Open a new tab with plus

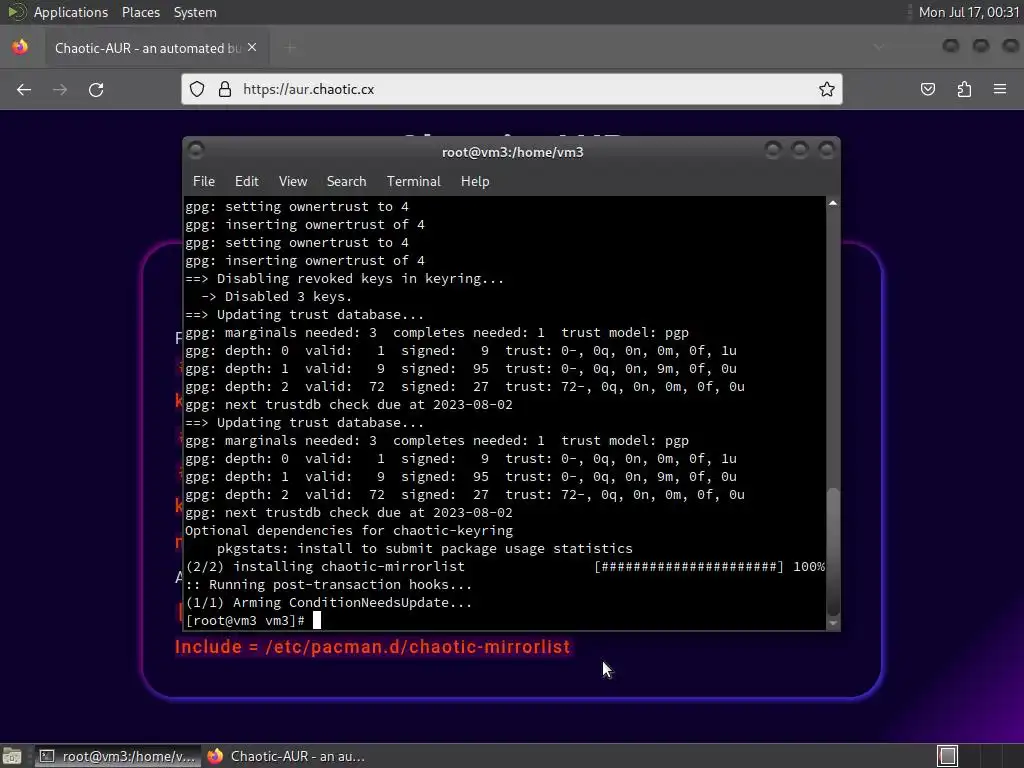pyautogui.click(x=290, y=48)
